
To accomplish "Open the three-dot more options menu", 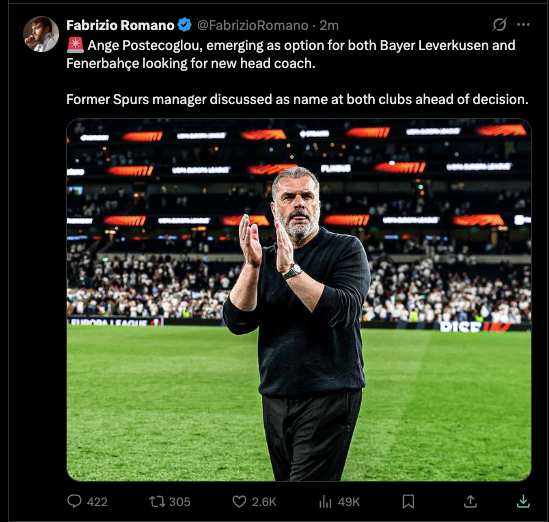I will coord(523,25).
